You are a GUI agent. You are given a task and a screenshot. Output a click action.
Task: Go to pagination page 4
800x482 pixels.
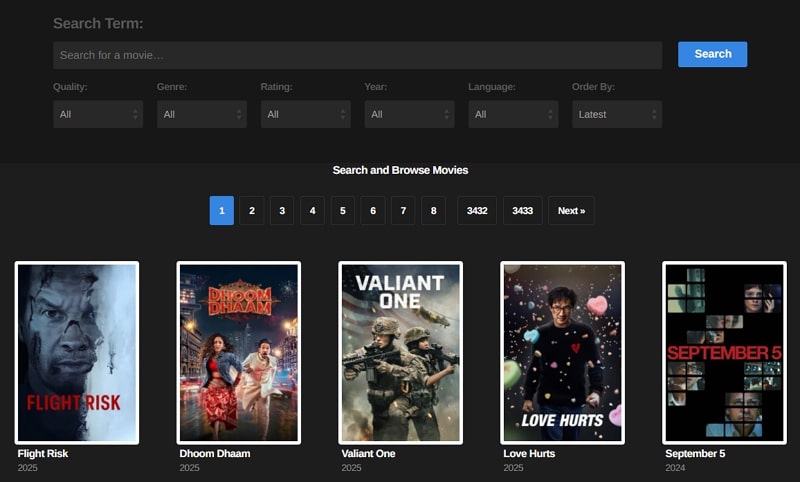[x=312, y=211]
